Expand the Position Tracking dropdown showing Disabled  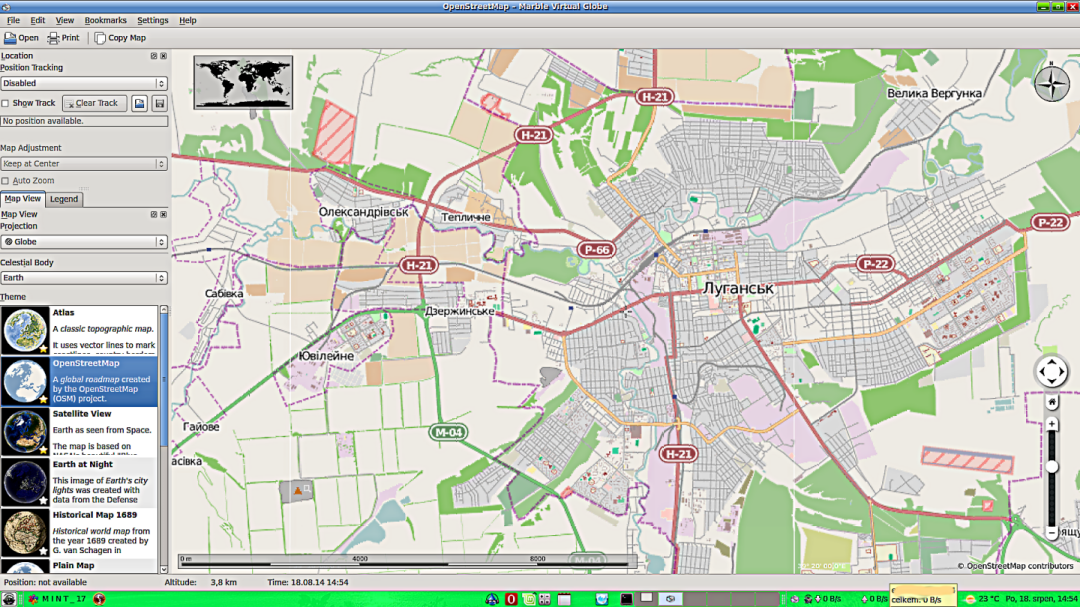(x=84, y=83)
